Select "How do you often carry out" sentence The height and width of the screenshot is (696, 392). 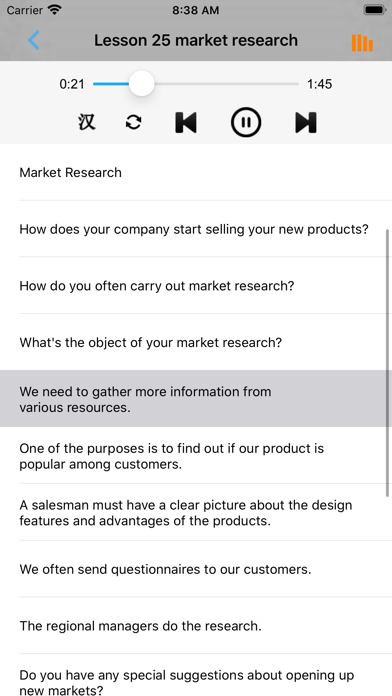click(x=196, y=285)
